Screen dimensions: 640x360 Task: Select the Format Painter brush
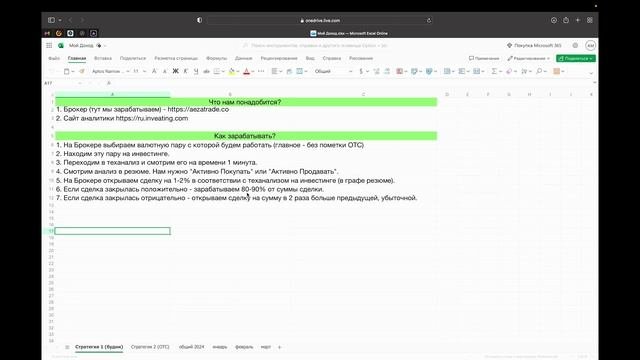coord(82,71)
